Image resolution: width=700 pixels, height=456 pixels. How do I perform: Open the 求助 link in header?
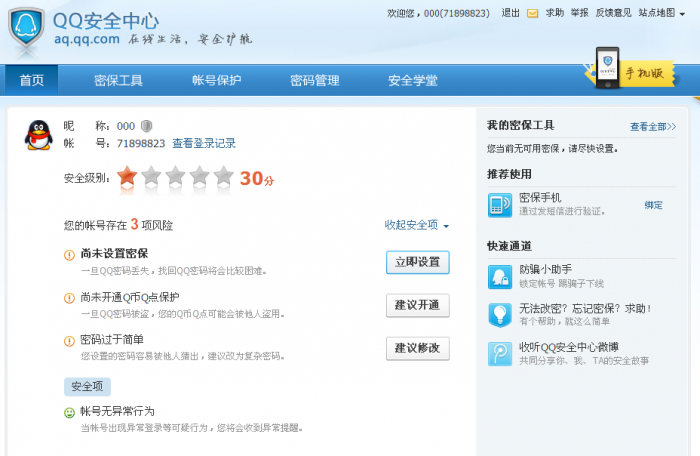coord(555,13)
